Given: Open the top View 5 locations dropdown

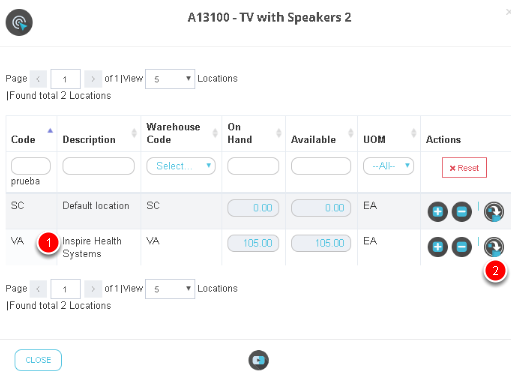Looking at the screenshot, I should click(170, 79).
